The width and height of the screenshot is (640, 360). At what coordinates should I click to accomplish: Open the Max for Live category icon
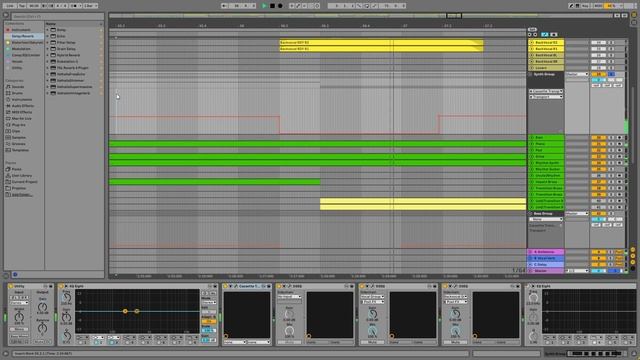coord(8,118)
